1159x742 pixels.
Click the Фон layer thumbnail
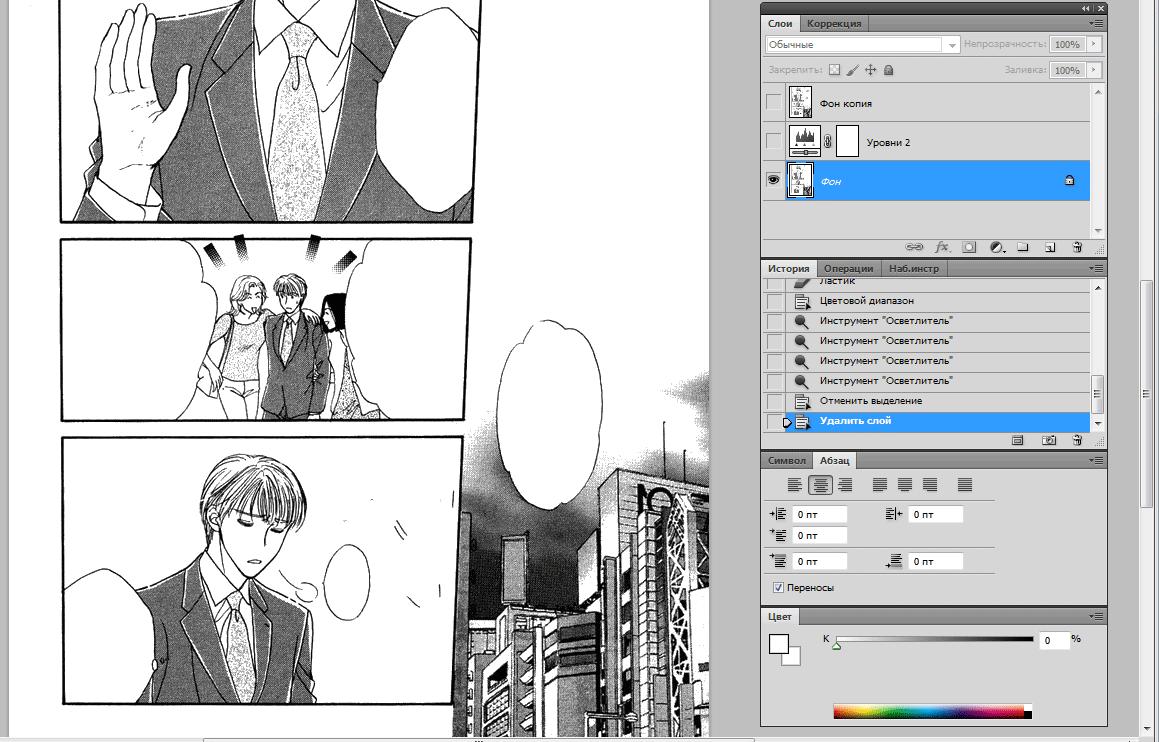pyautogui.click(x=801, y=180)
